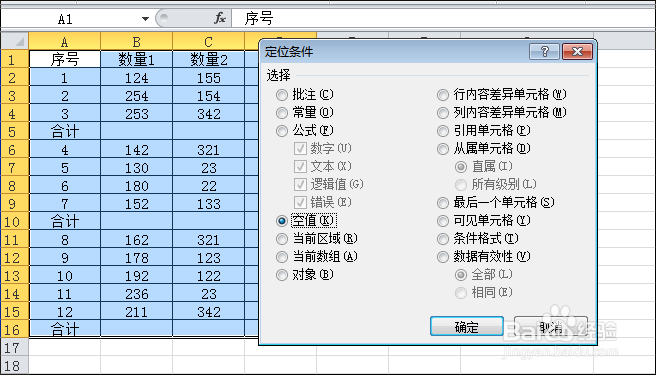Choose the 所有级别(L) sub-option
This screenshot has width=656, height=375.
coord(495,185)
